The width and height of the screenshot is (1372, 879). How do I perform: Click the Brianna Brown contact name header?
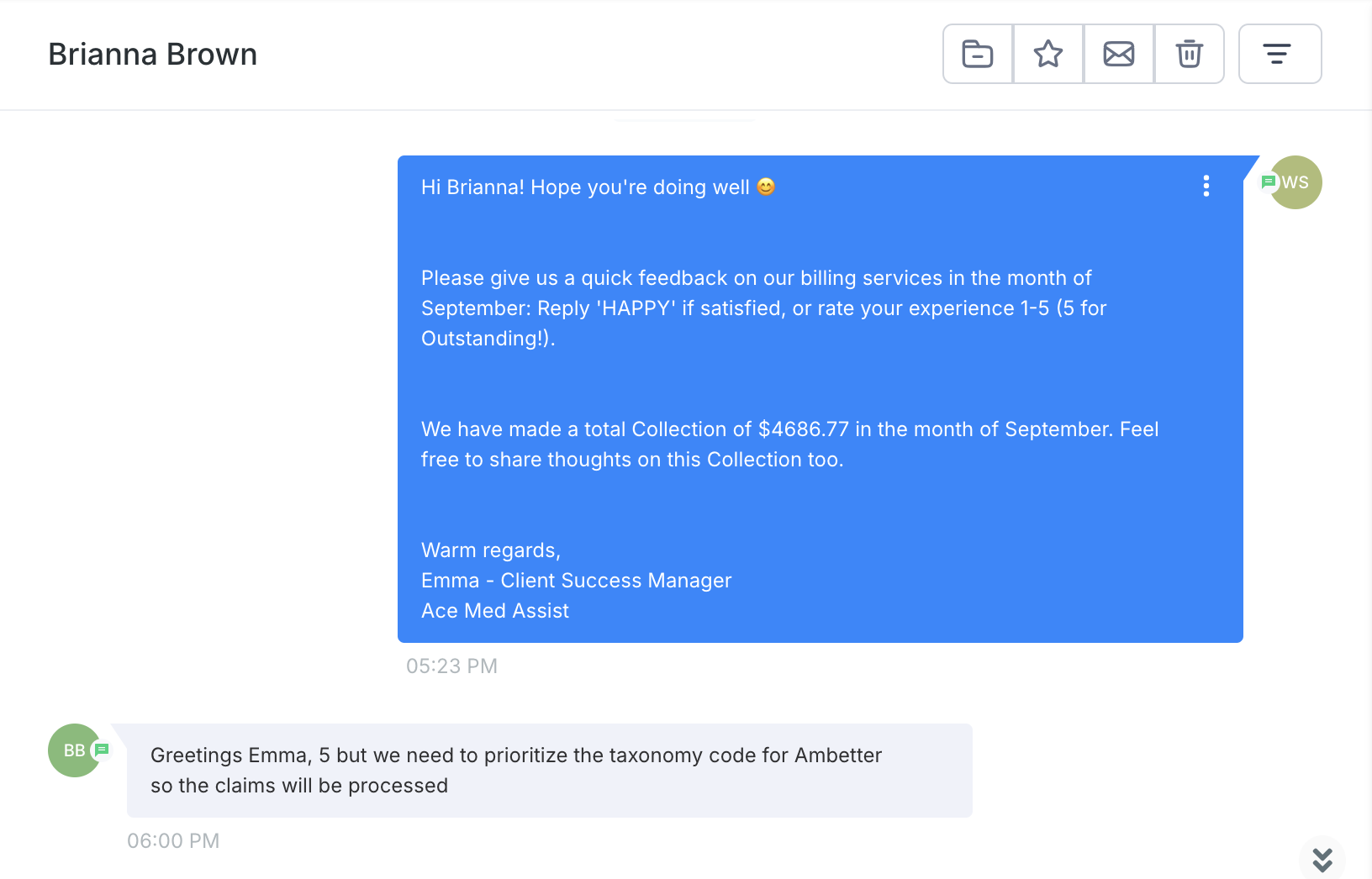click(x=153, y=54)
